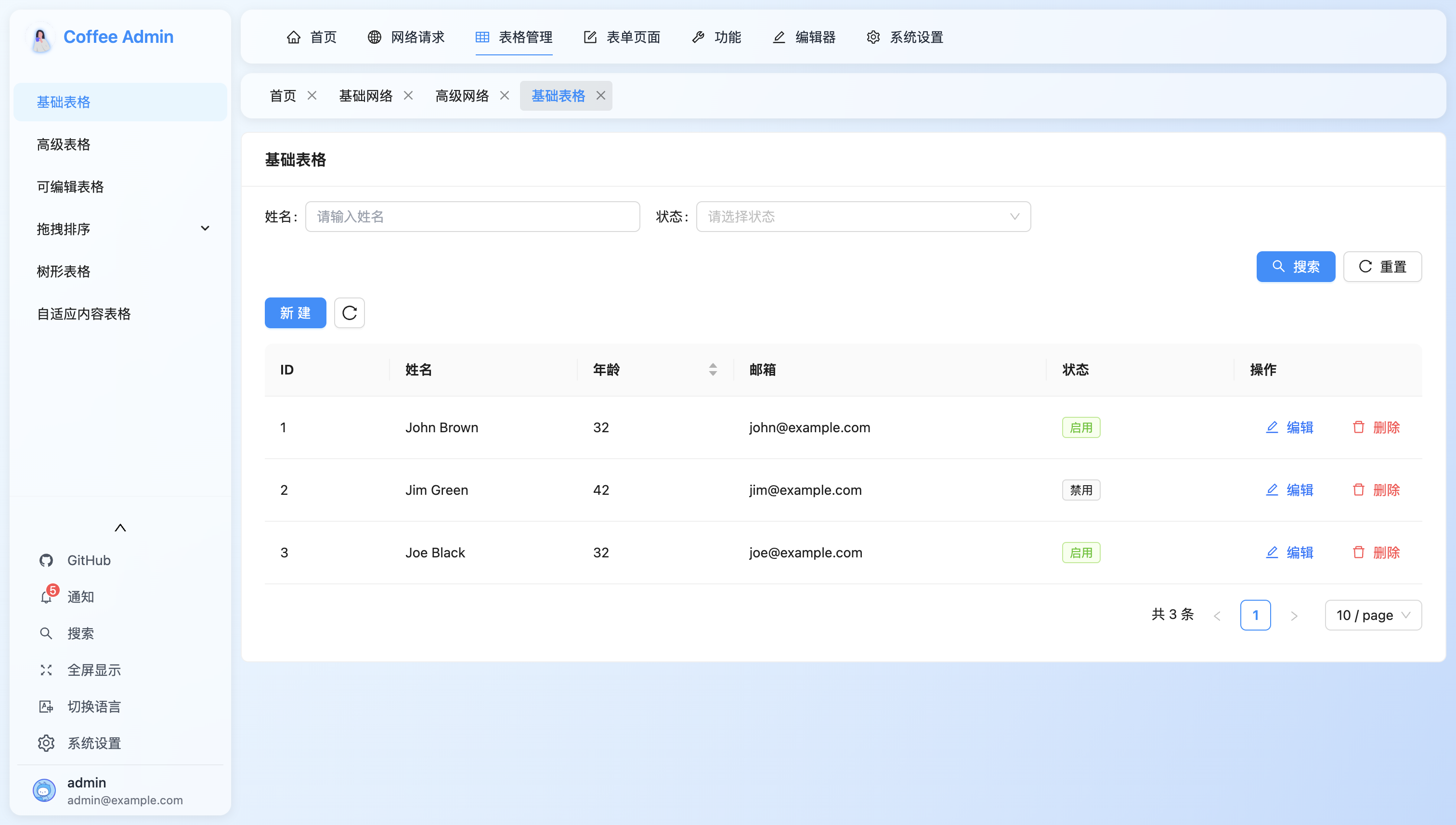The width and height of the screenshot is (1456, 825).
Task: Click the fullscreen 全屏显示 icon
Action: [46, 670]
